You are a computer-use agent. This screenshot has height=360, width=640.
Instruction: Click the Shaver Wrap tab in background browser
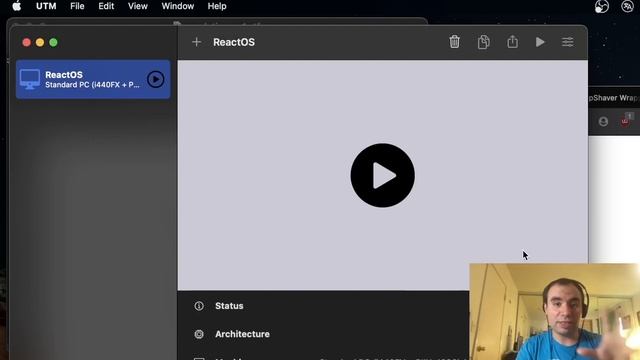614,98
